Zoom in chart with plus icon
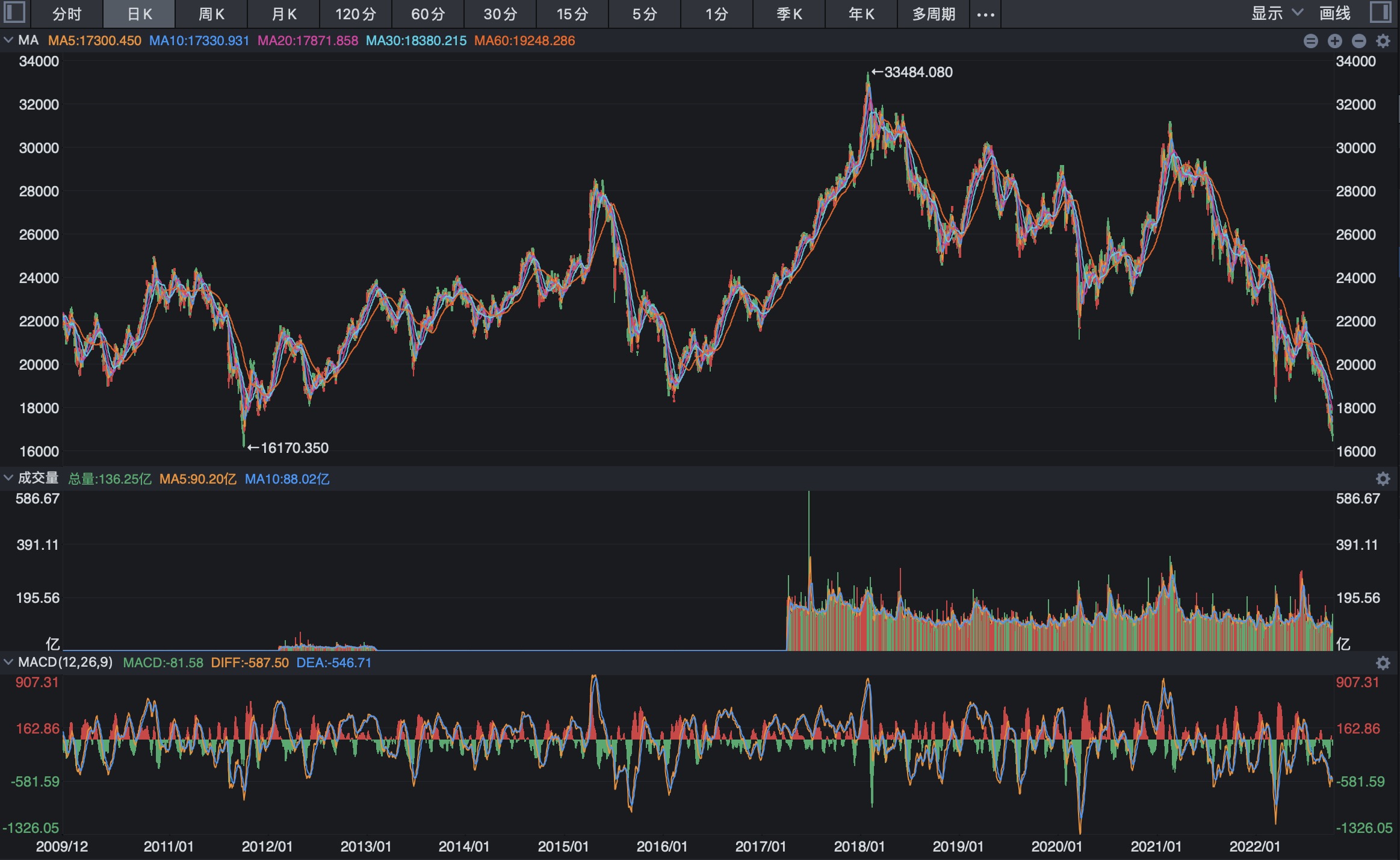Viewport: 1400px width, 860px height. point(1334,41)
